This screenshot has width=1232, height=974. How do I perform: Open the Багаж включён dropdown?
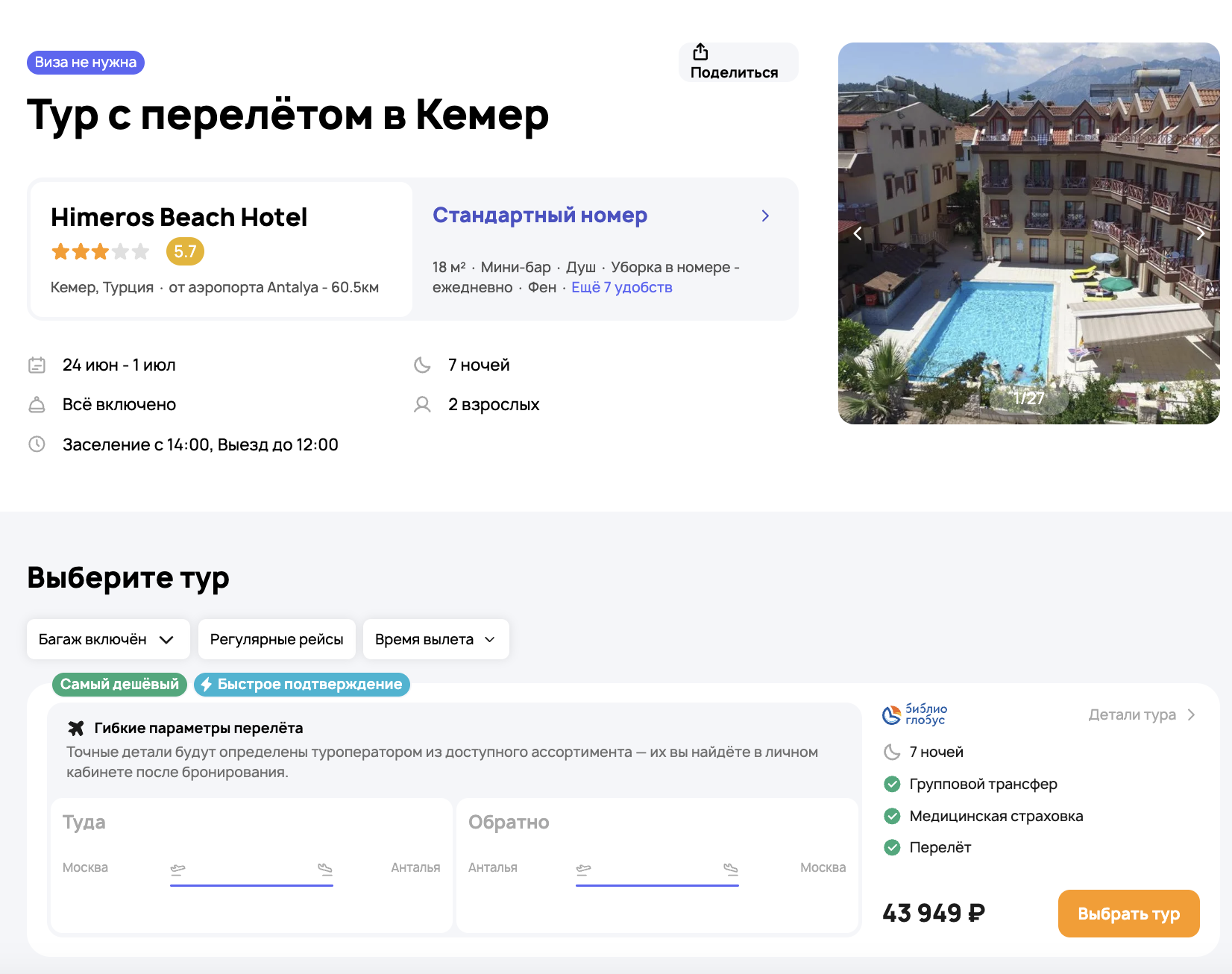108,639
